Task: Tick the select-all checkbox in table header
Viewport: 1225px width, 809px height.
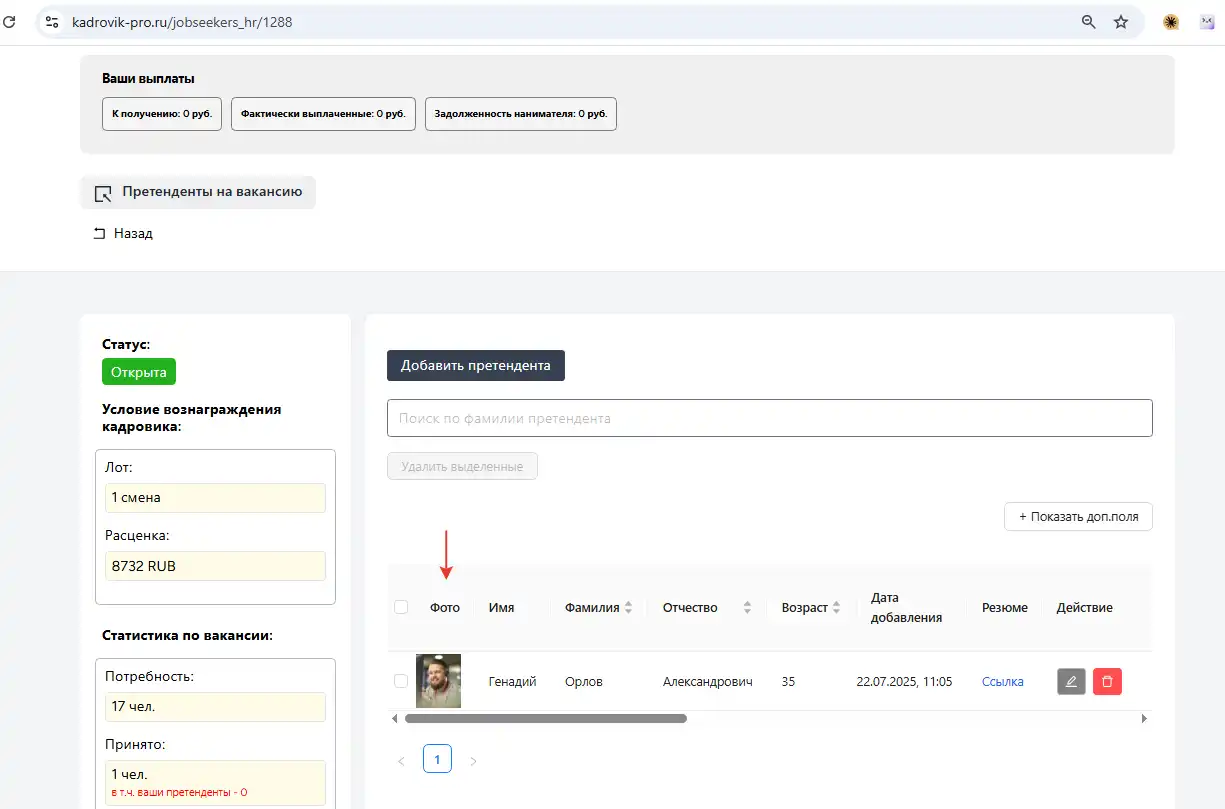Action: point(401,607)
